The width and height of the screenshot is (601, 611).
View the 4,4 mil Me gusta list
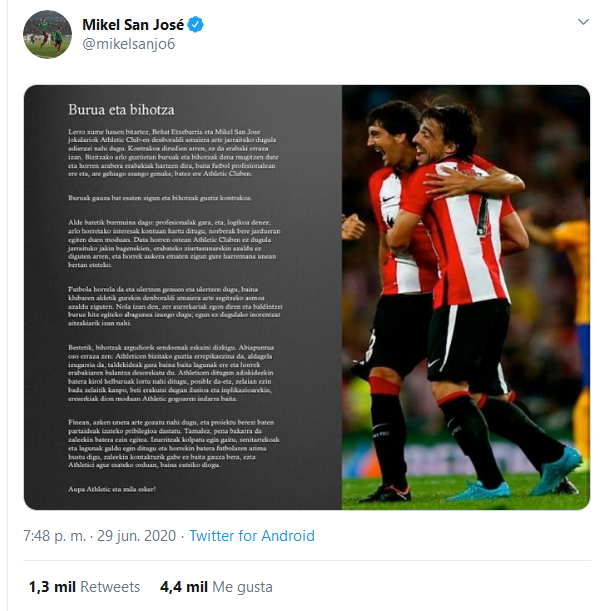point(216,587)
